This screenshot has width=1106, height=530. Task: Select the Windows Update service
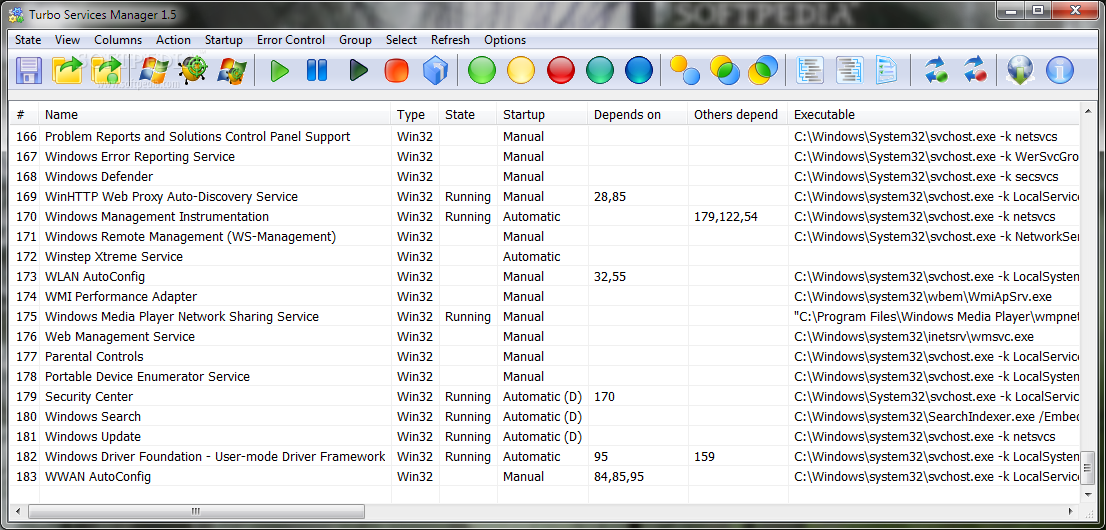pyautogui.click(x=545, y=437)
